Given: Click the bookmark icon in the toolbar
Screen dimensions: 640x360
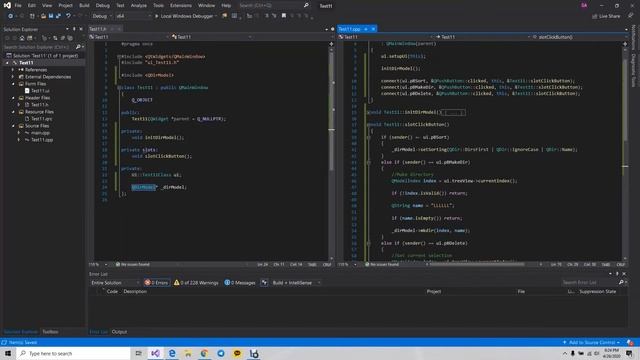Looking at the screenshot, I should 284,16.
